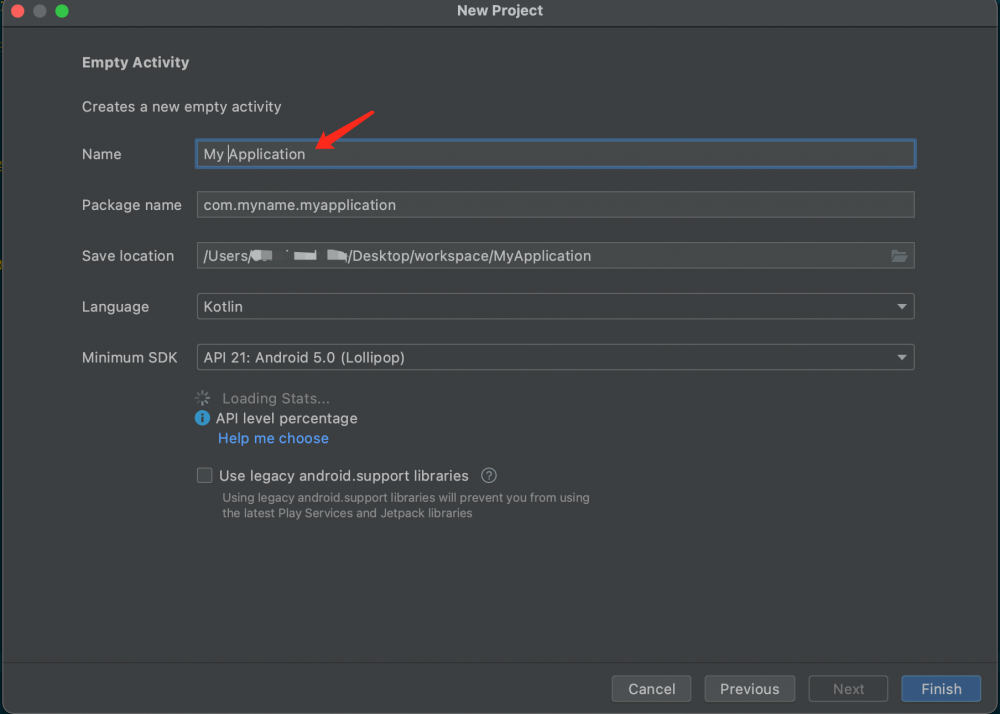Open the Help me choose link
The height and width of the screenshot is (714, 1000).
274,439
